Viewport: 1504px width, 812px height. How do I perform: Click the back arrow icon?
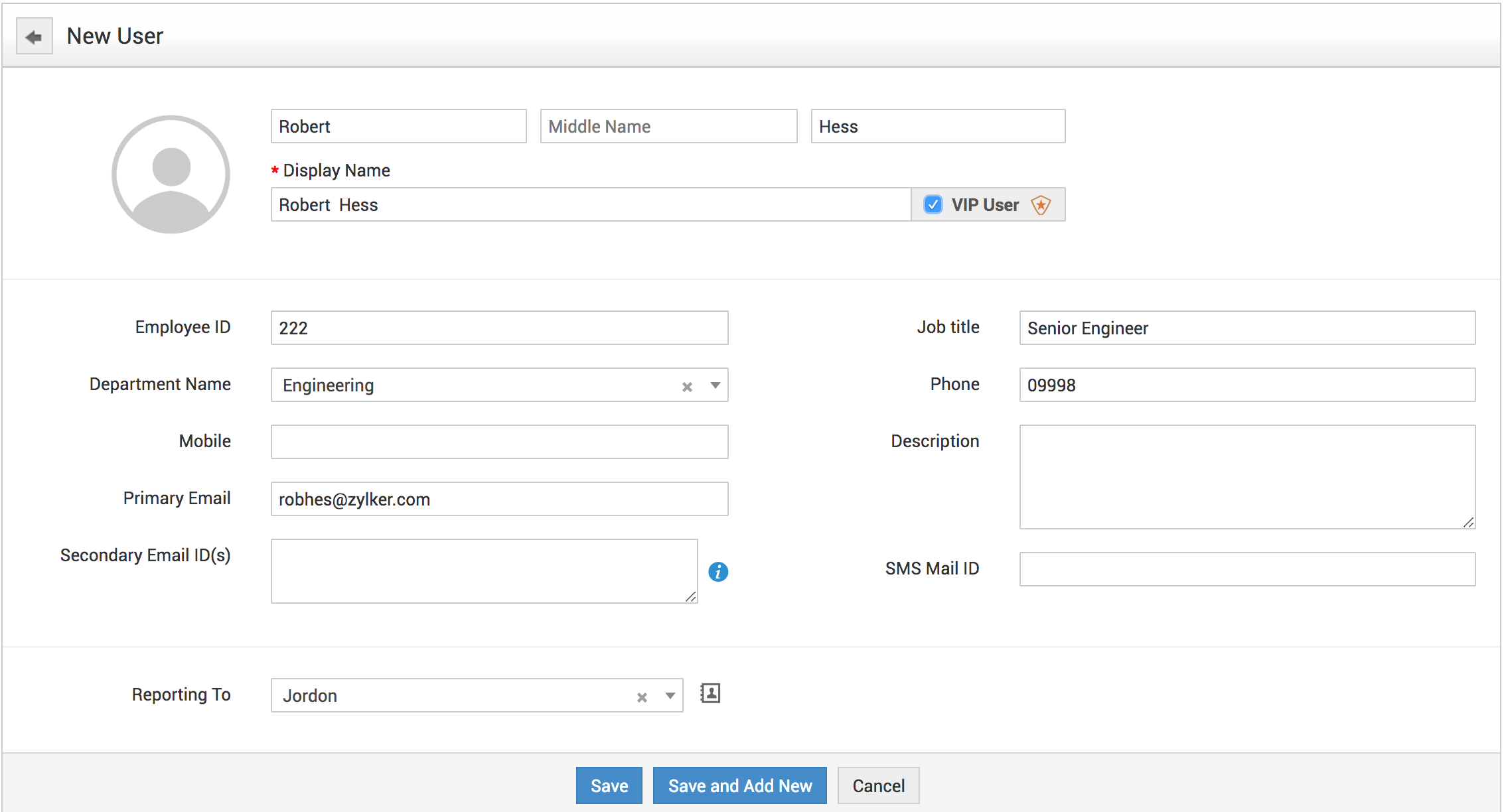pos(34,36)
